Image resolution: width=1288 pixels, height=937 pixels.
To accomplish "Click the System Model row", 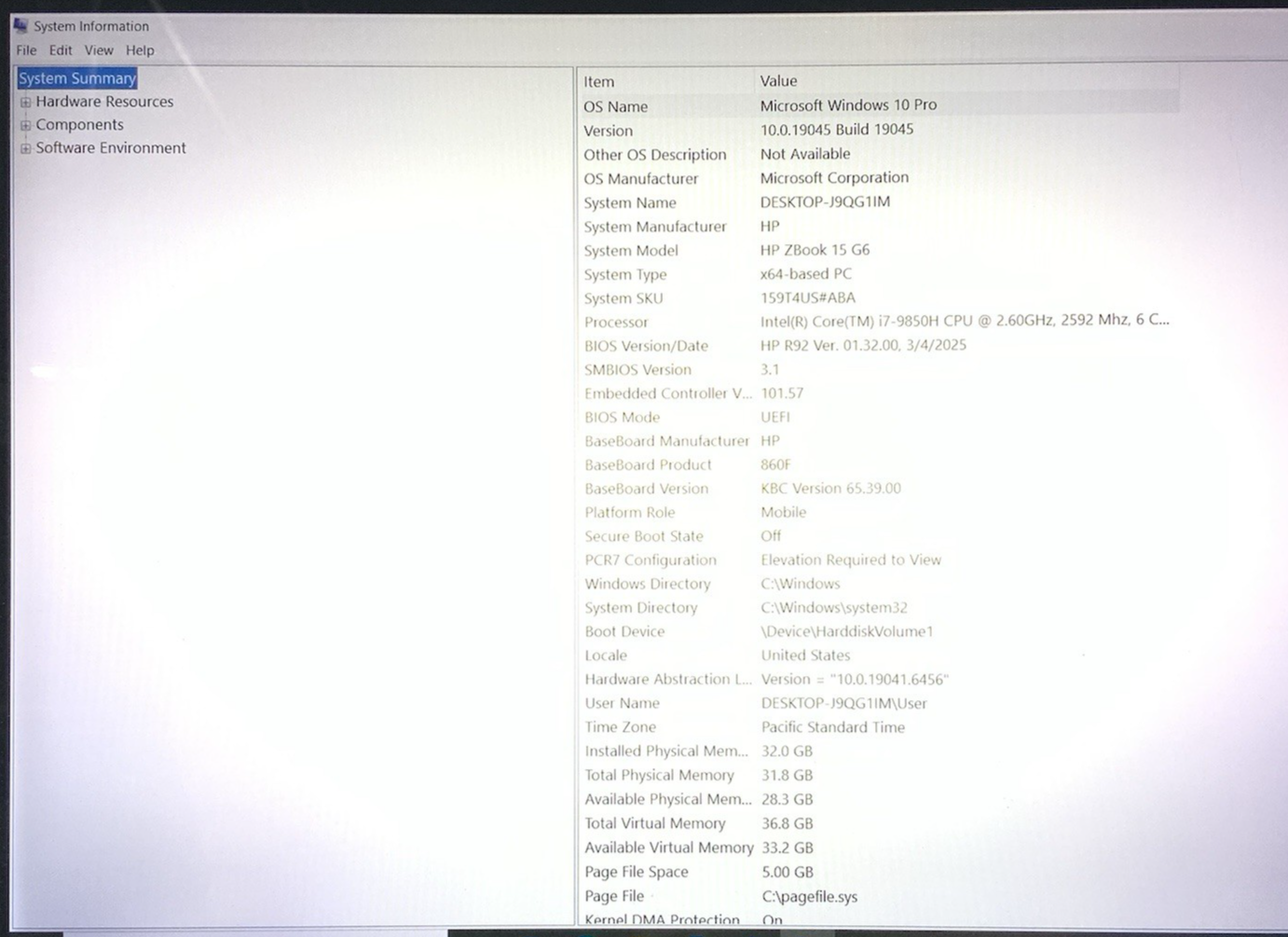I will tap(631, 250).
